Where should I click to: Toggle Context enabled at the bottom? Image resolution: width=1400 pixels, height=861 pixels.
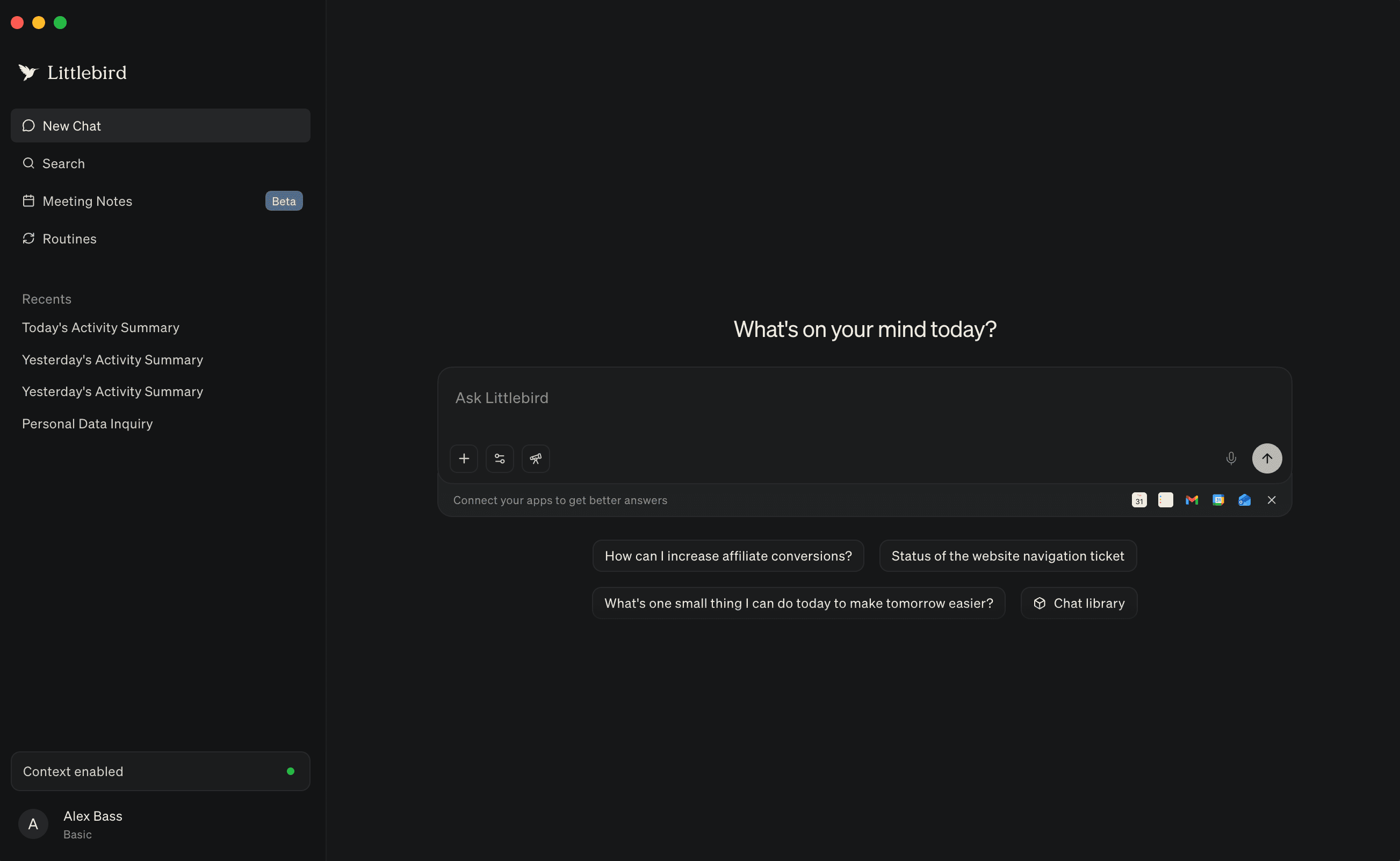pos(160,771)
